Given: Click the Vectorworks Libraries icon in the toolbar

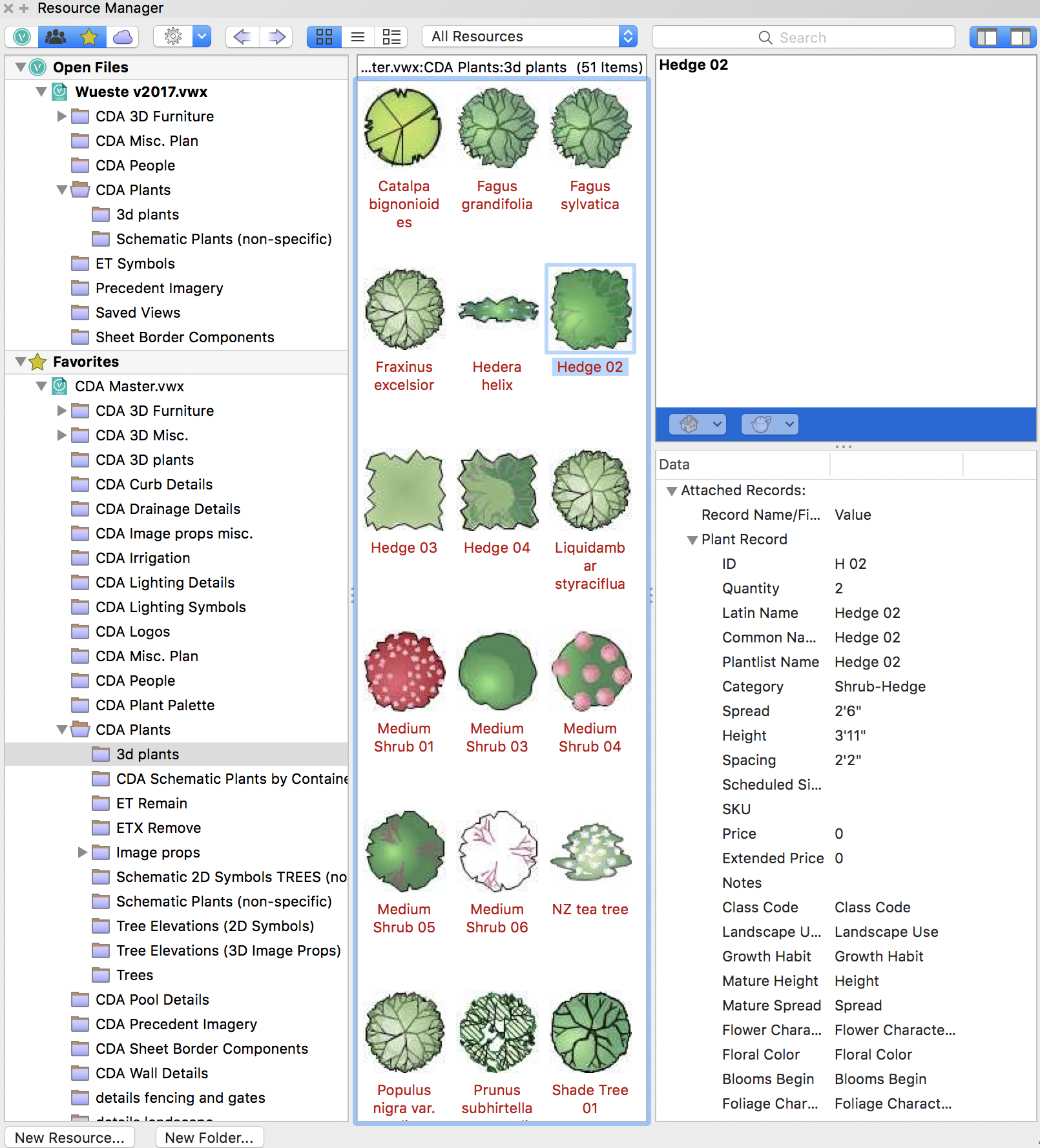Looking at the screenshot, I should 22,37.
